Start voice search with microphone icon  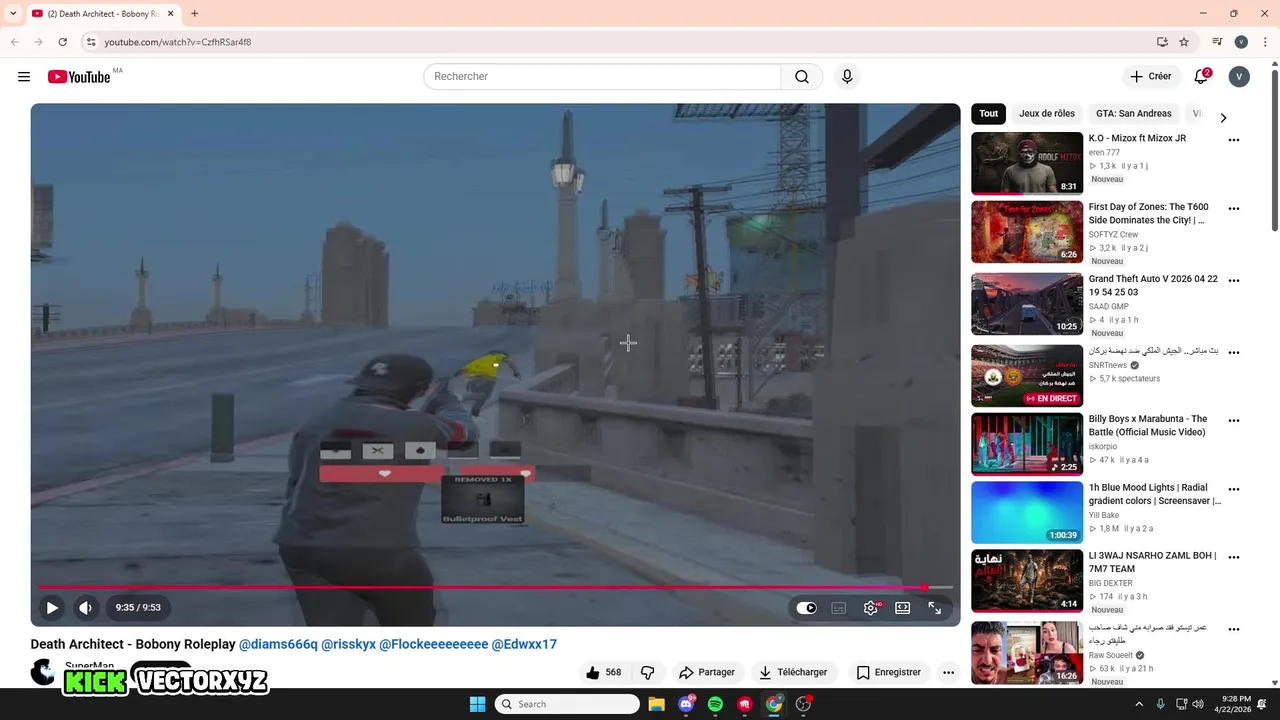[847, 77]
